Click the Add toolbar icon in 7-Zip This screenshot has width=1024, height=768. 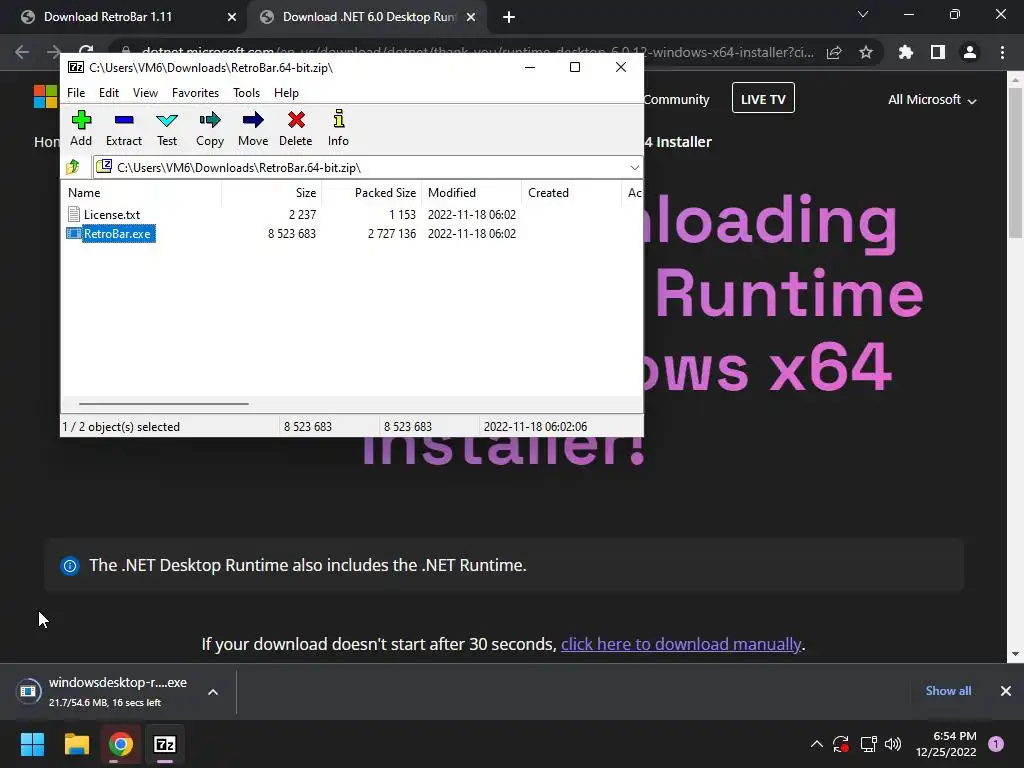[81, 128]
